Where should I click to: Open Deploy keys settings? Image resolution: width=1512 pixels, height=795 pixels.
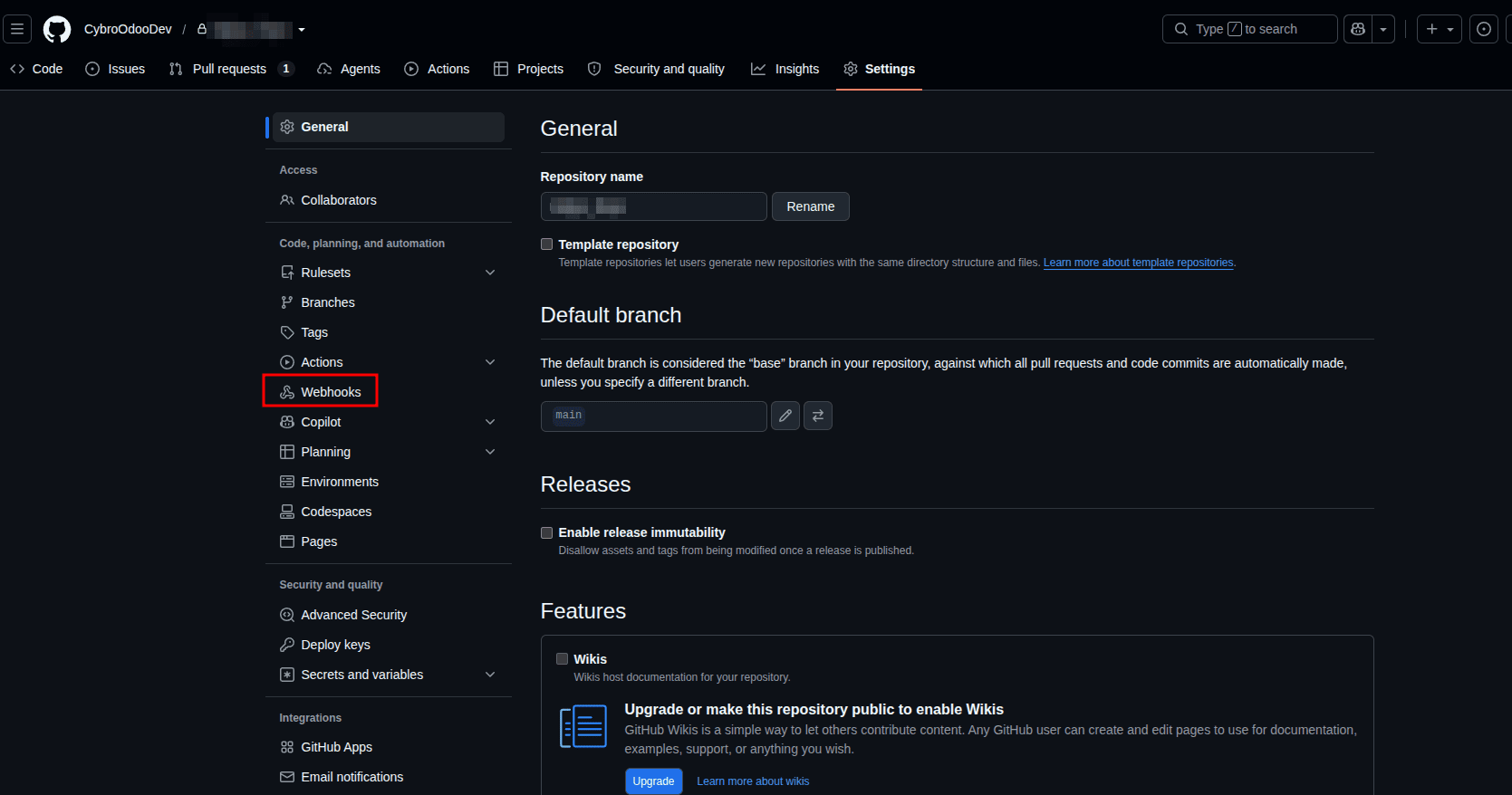click(389, 645)
